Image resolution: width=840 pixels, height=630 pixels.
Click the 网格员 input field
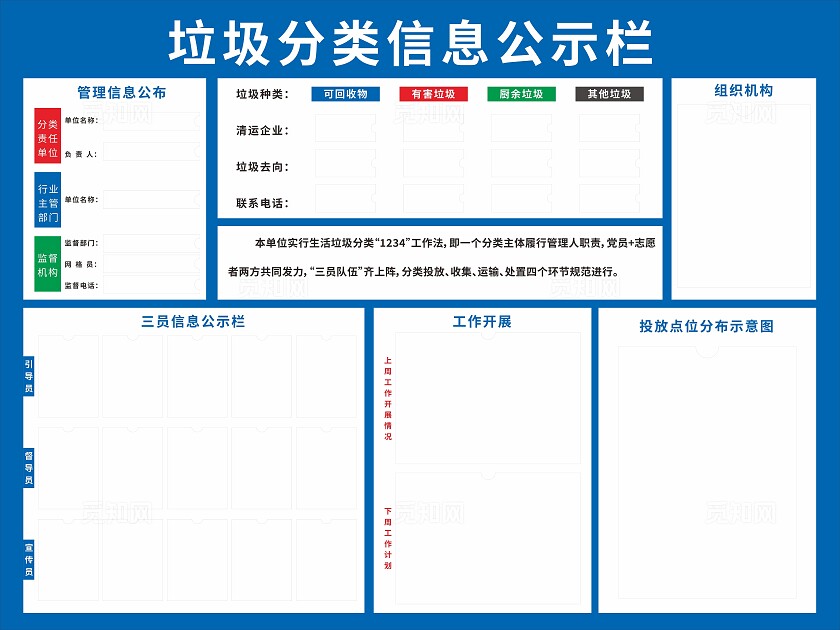(x=150, y=264)
